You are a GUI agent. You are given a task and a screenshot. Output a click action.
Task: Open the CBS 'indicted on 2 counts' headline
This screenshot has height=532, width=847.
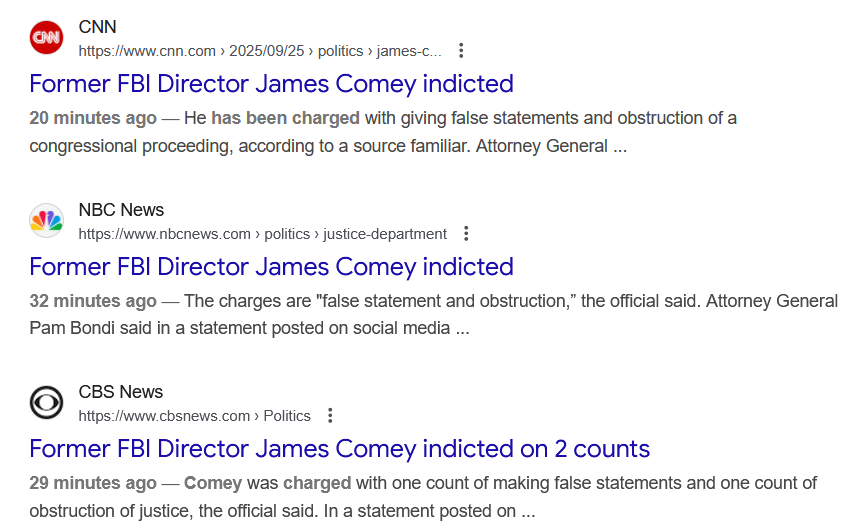[339, 448]
